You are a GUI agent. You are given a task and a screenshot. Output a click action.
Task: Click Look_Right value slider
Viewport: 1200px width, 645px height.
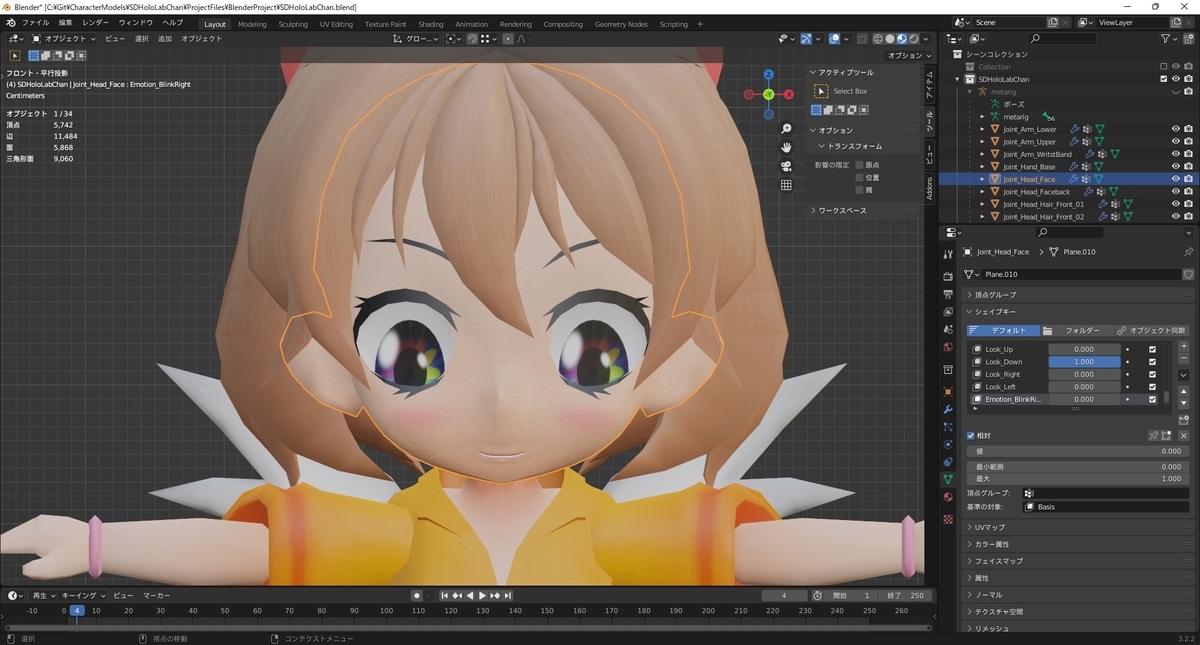[x=1084, y=374]
